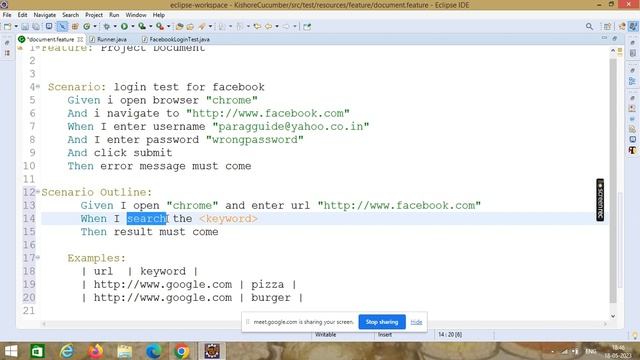Image resolution: width=640 pixels, height=360 pixels.
Task: Open Package Explorer in left sidebar
Action: (x=7, y=53)
